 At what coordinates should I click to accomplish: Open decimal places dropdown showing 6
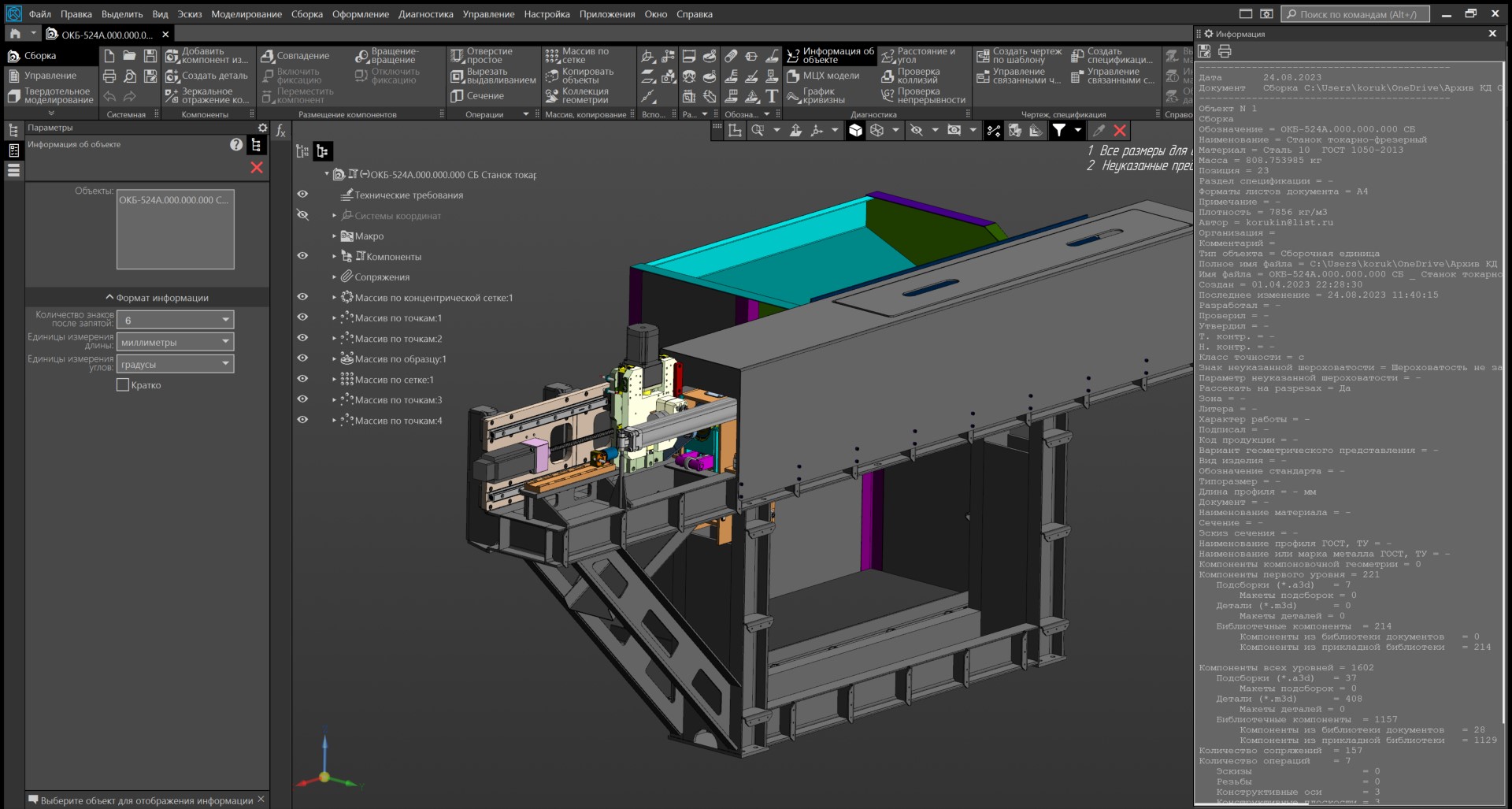175,320
